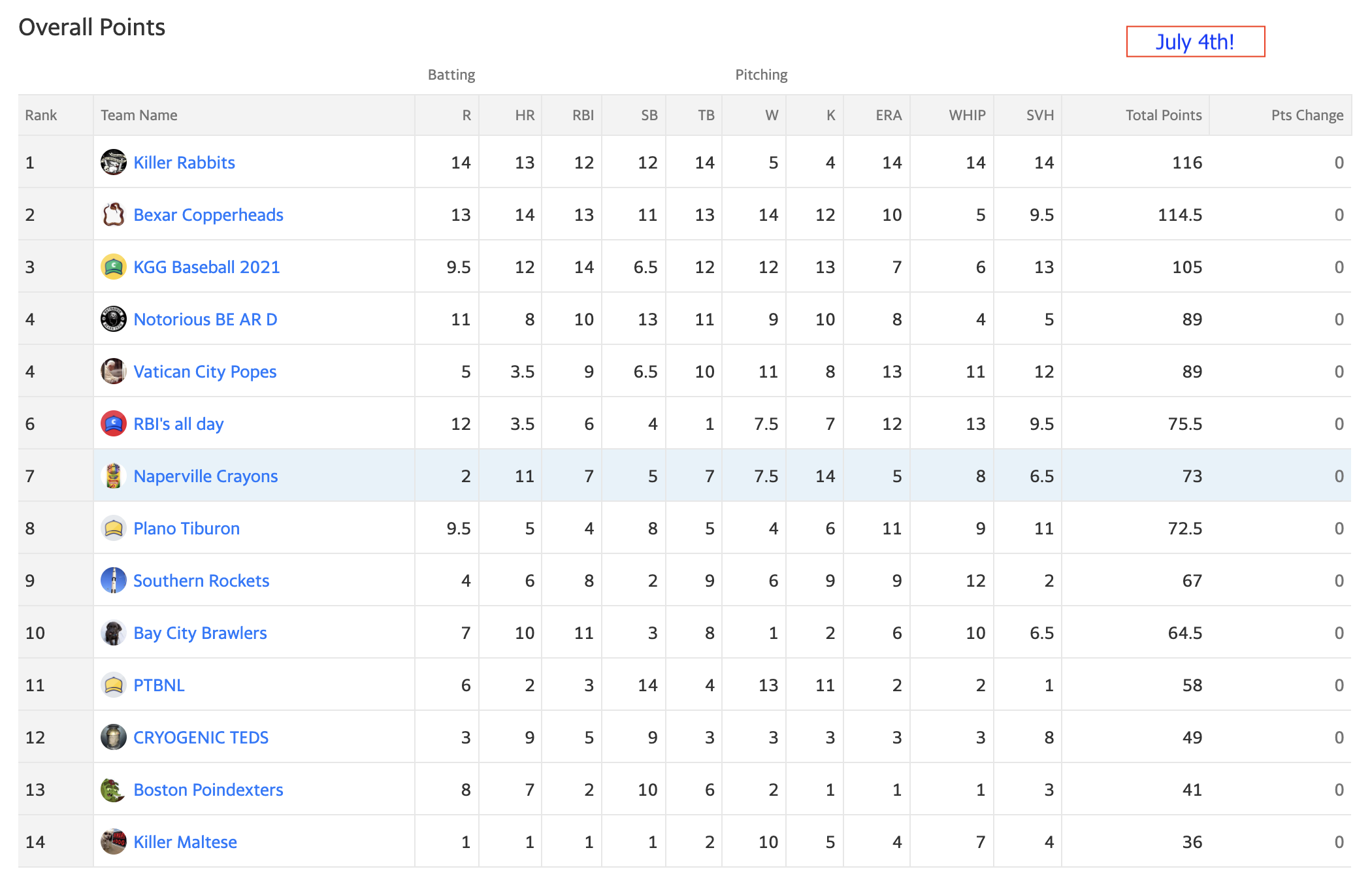The image size is (1372, 882).
Task: Click the CRYOGENIC TEDS team avatar
Action: 114,737
